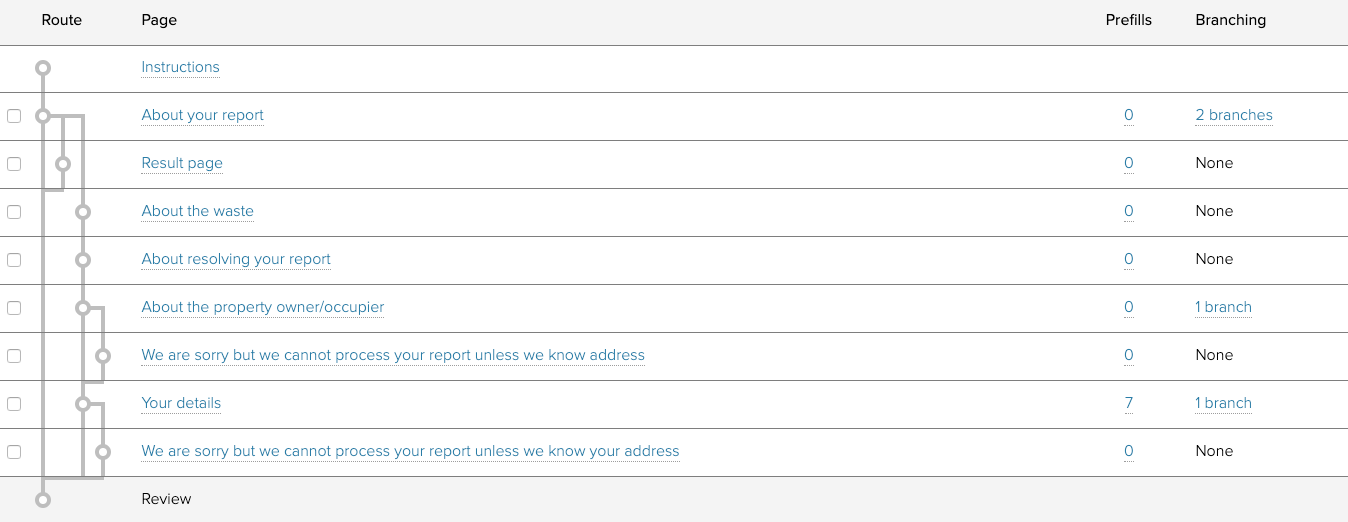Open 1 branch link for Your details
1348x522 pixels.
[1223, 403]
